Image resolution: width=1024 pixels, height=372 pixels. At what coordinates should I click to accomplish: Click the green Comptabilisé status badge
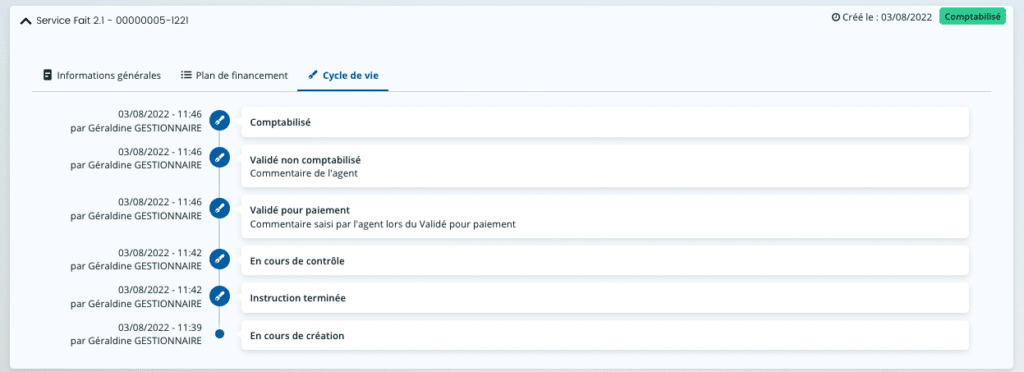tap(972, 17)
